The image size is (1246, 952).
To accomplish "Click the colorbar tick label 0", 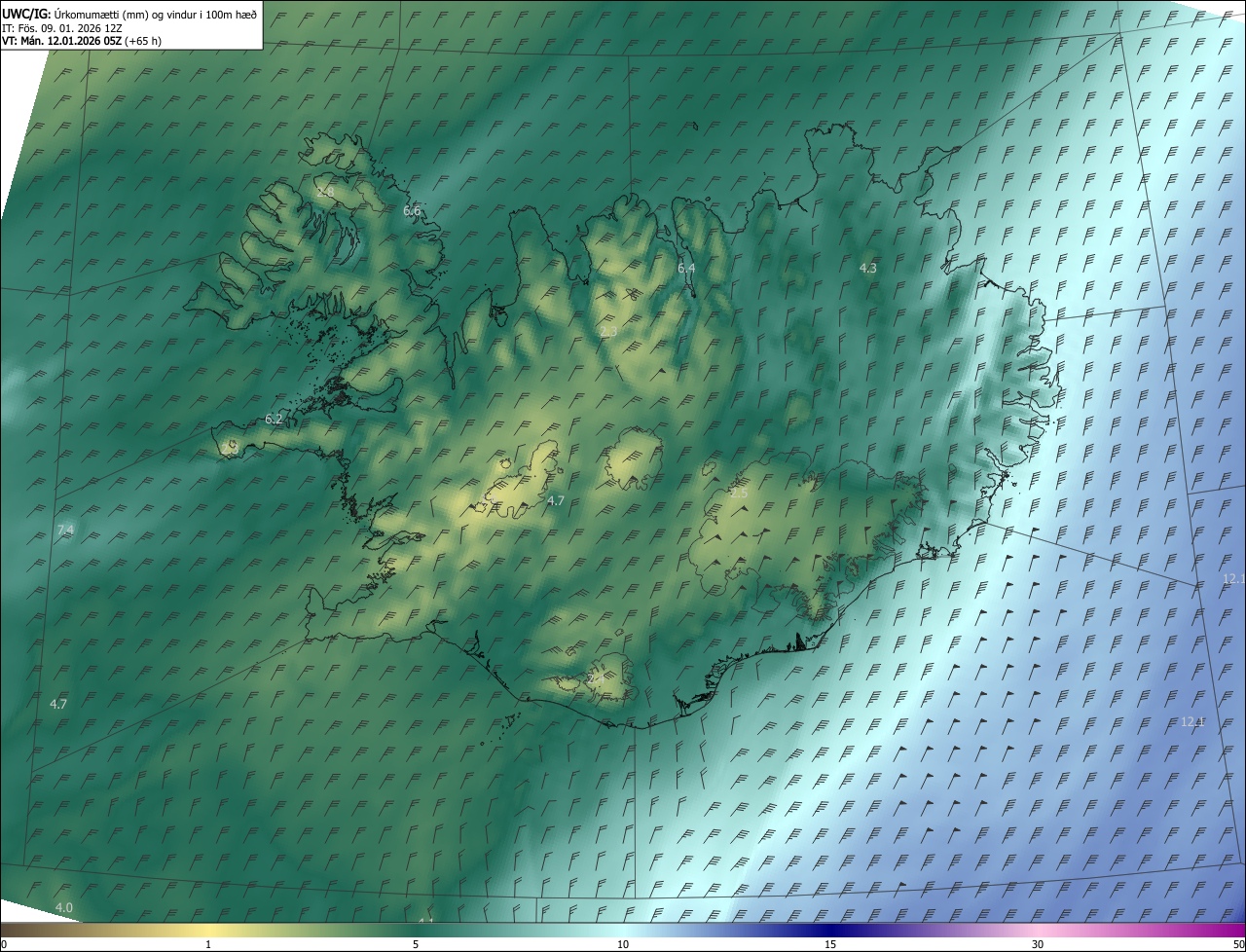I will pyautogui.click(x=4, y=944).
